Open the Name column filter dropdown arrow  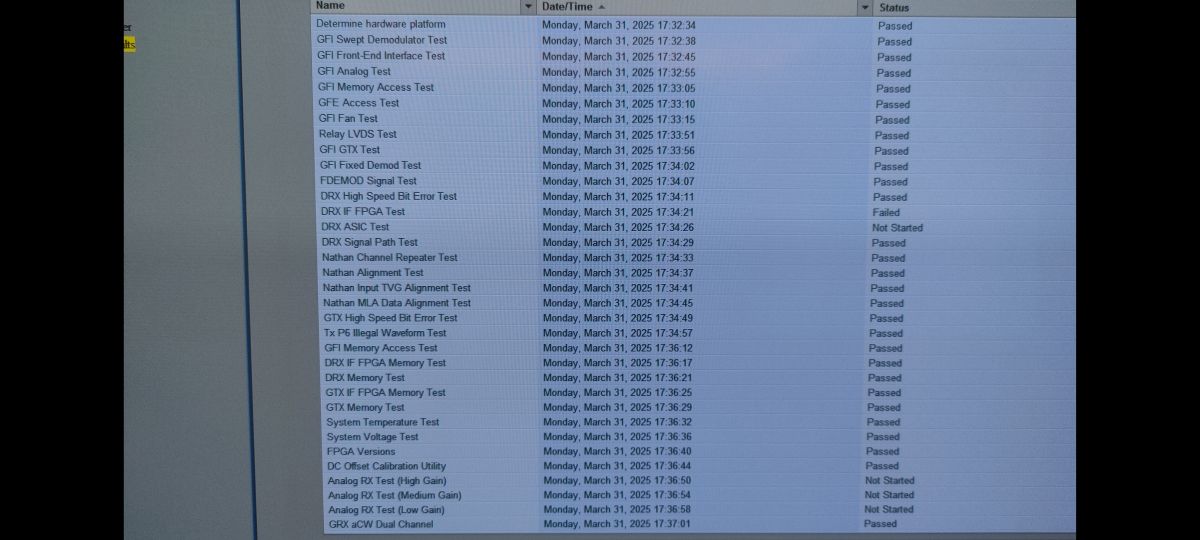click(529, 7)
